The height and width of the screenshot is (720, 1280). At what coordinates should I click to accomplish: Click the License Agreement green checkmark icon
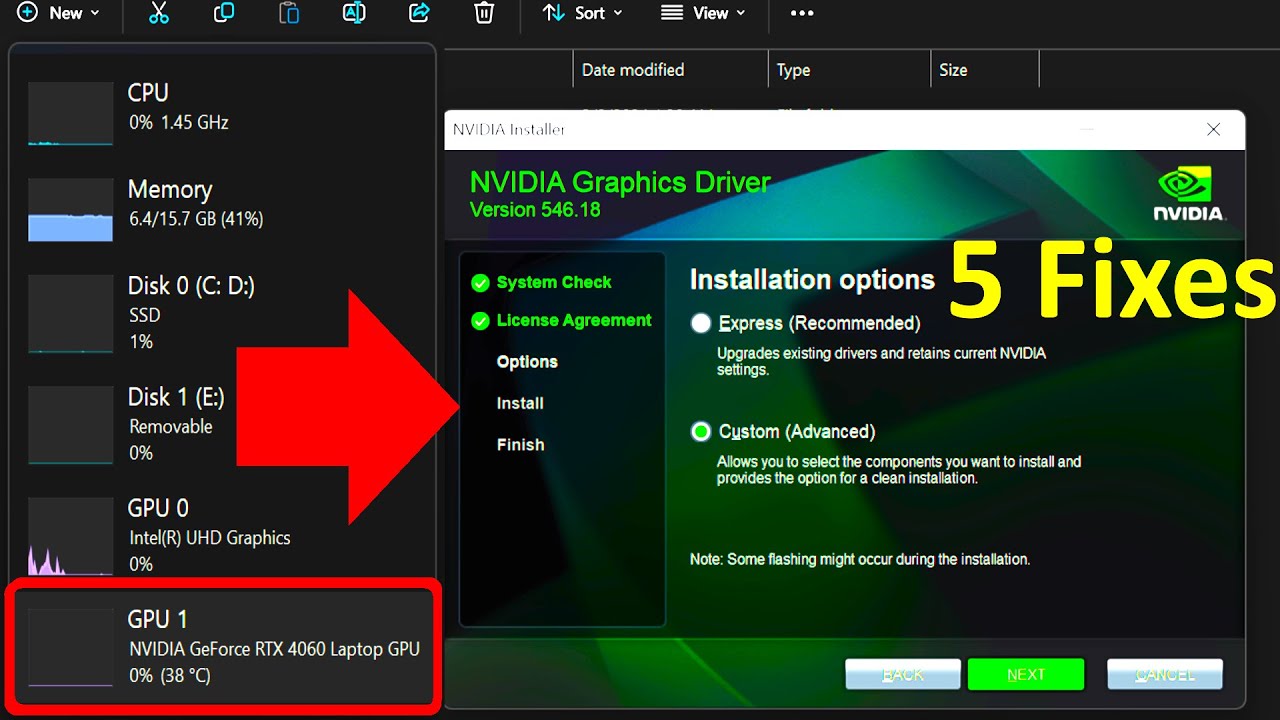pos(480,321)
